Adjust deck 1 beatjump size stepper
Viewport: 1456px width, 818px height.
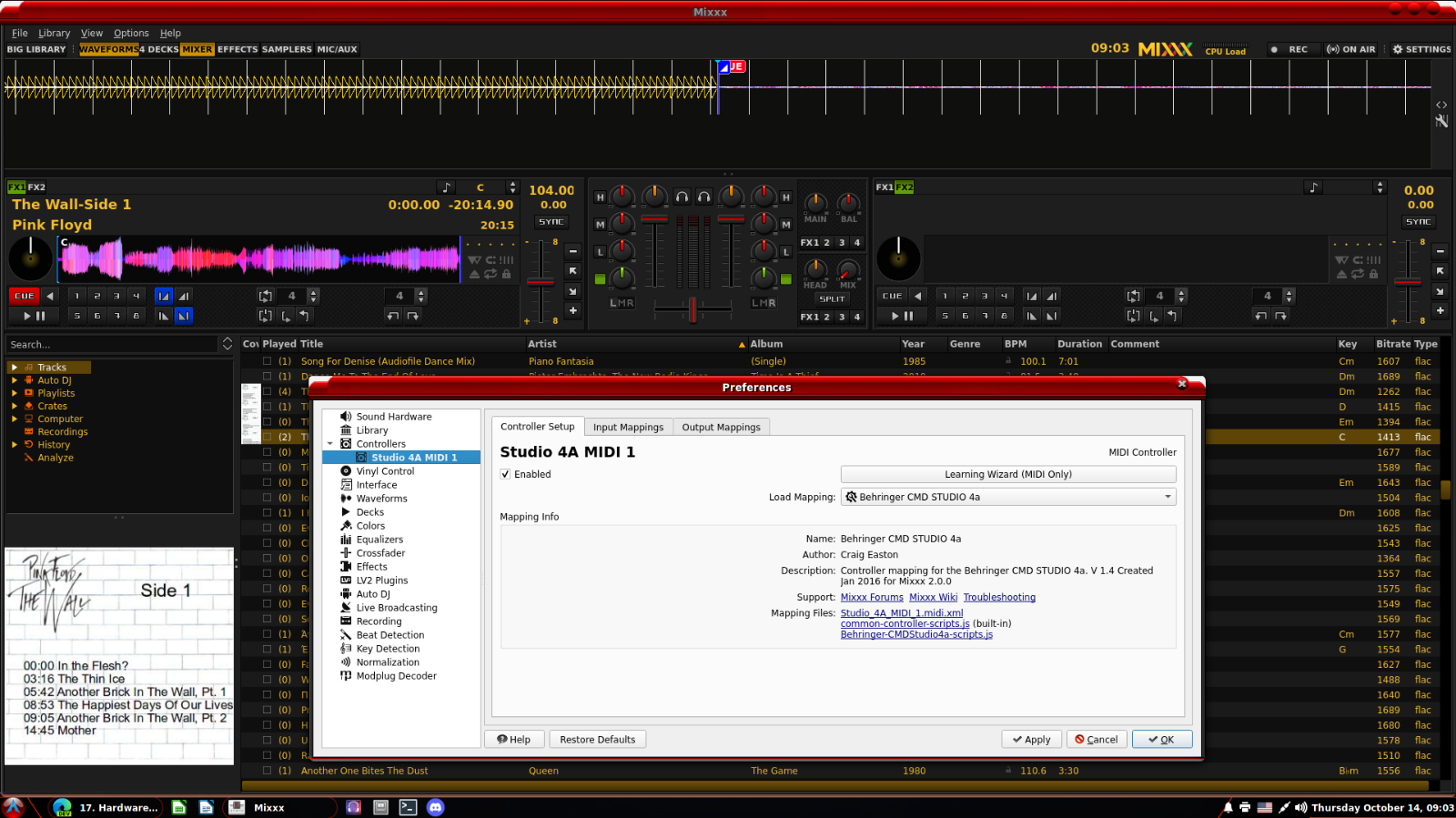tap(421, 296)
